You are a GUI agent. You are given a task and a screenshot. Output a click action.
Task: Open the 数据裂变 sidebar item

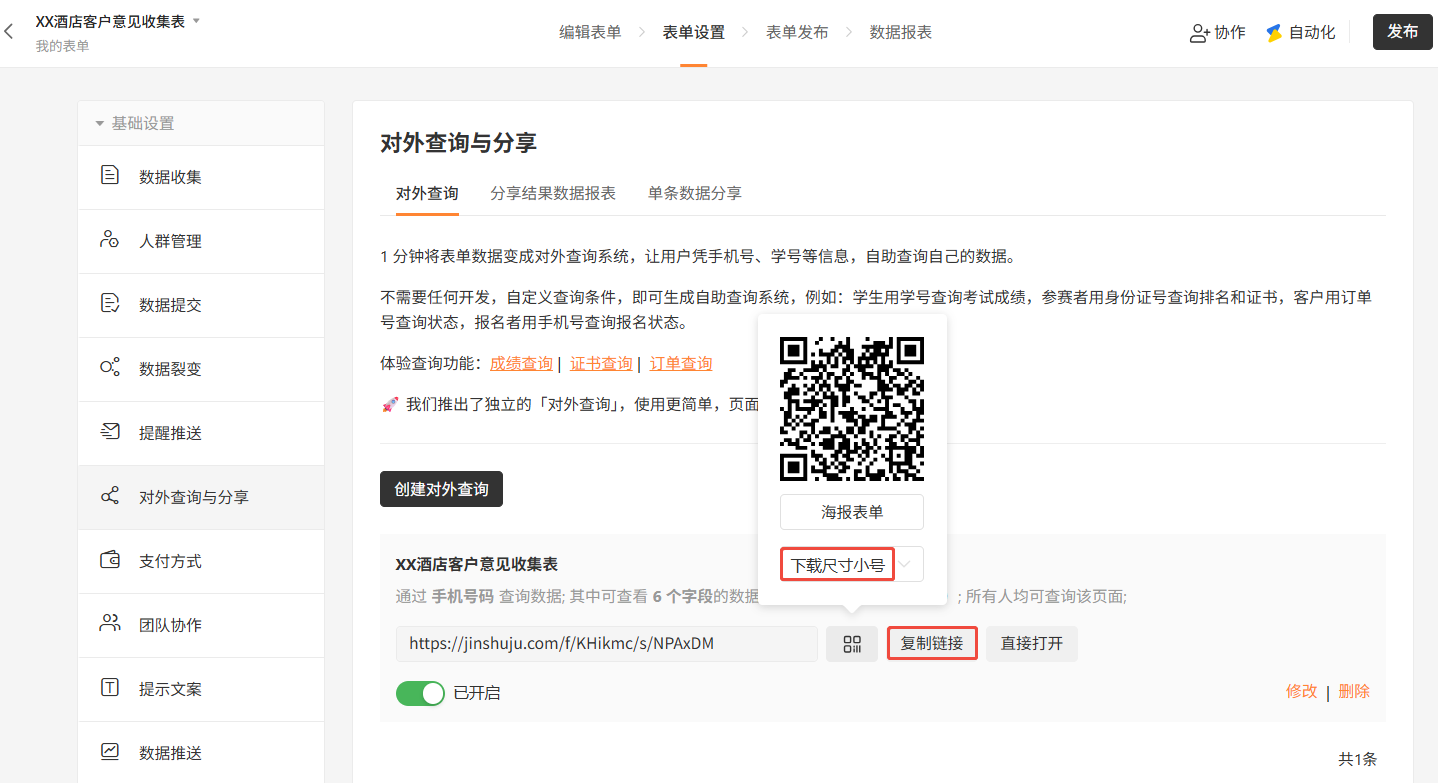click(170, 369)
